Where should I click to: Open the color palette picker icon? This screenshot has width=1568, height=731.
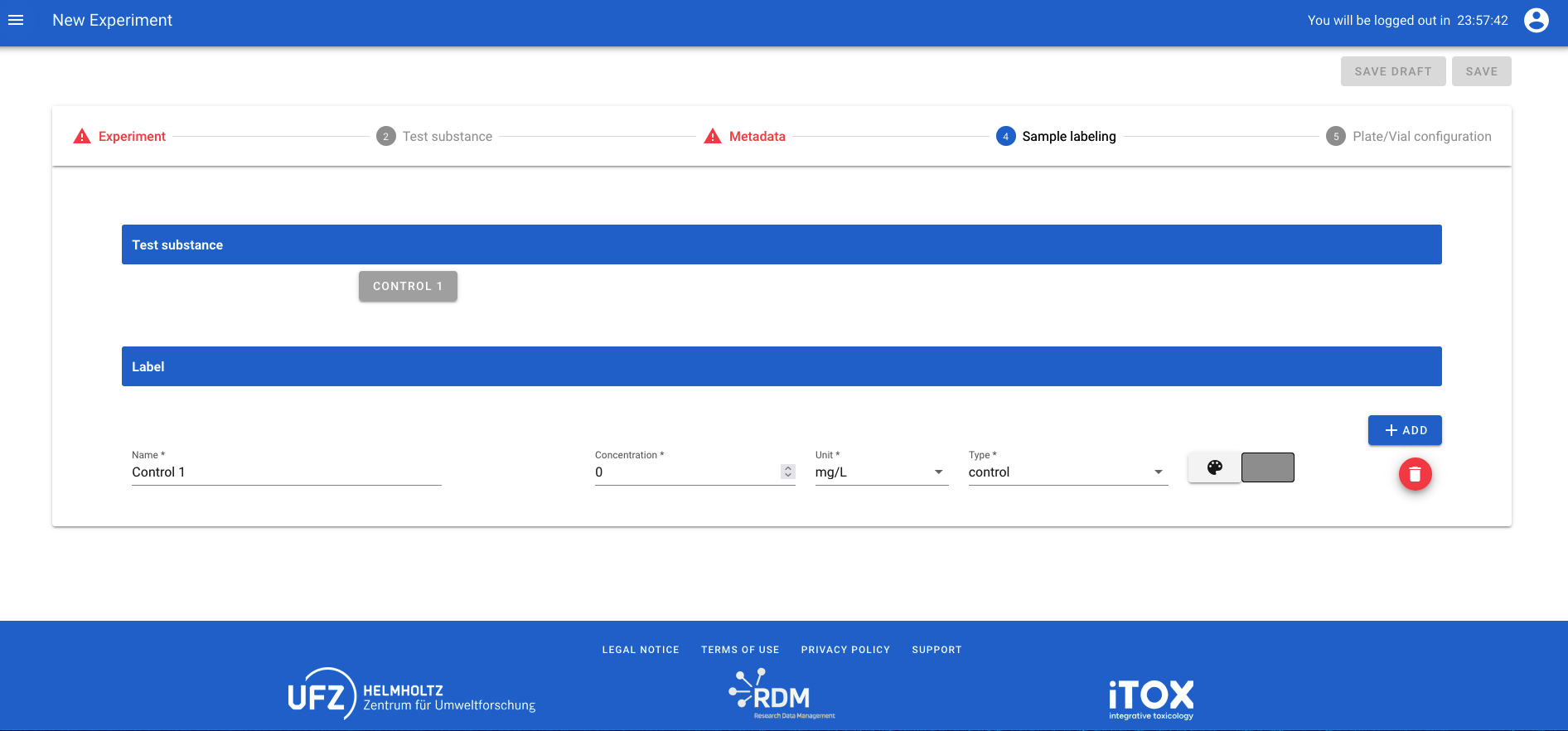tap(1214, 467)
